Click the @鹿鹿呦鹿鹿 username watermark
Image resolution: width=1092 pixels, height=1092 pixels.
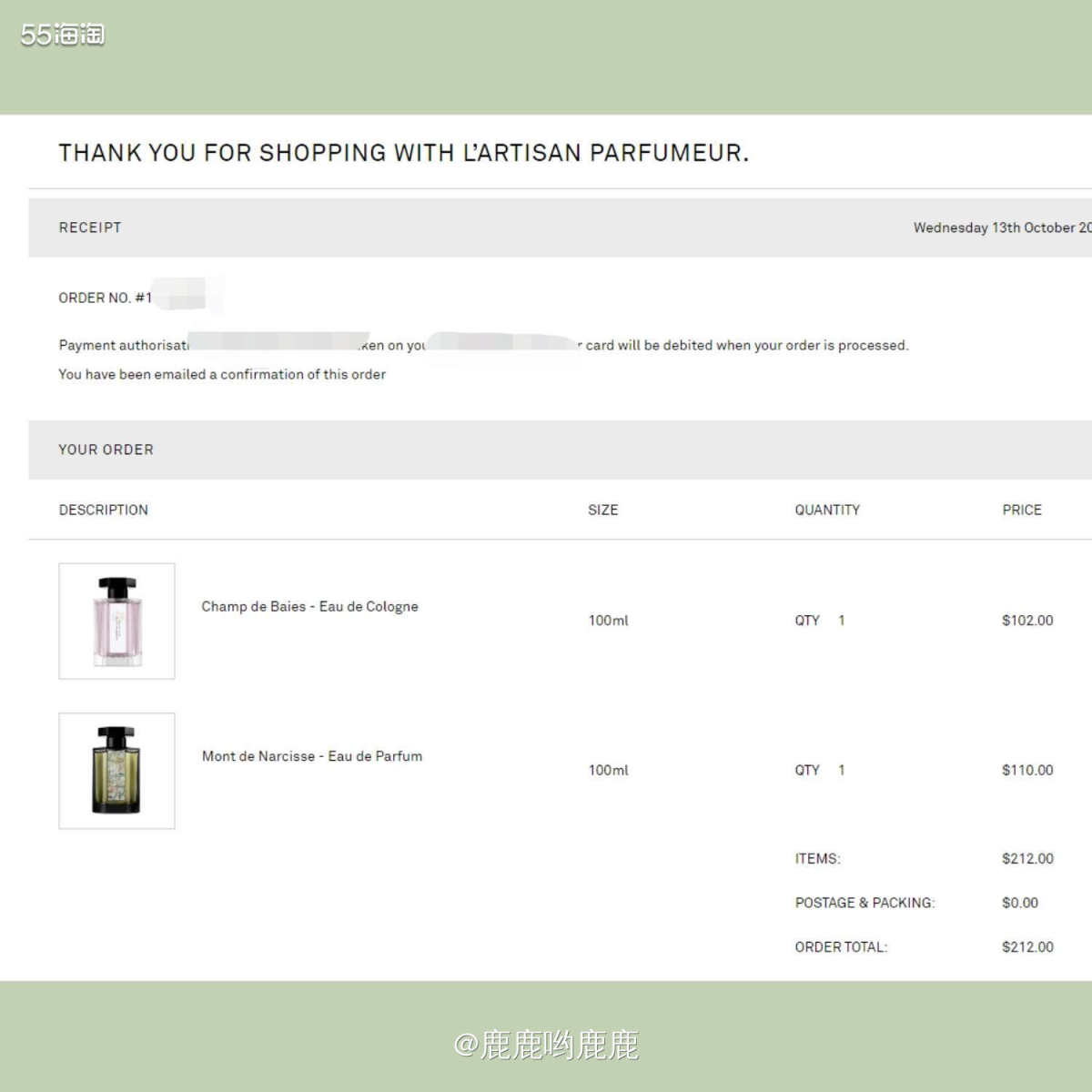pos(546,1045)
